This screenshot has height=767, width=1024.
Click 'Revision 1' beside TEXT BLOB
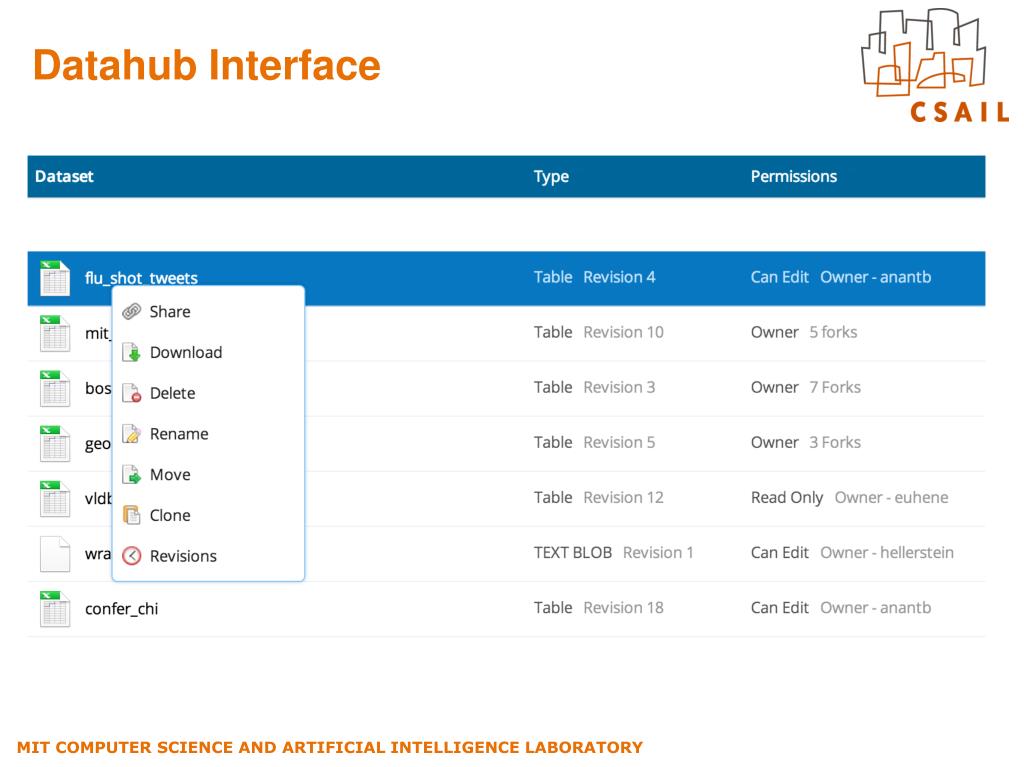658,553
